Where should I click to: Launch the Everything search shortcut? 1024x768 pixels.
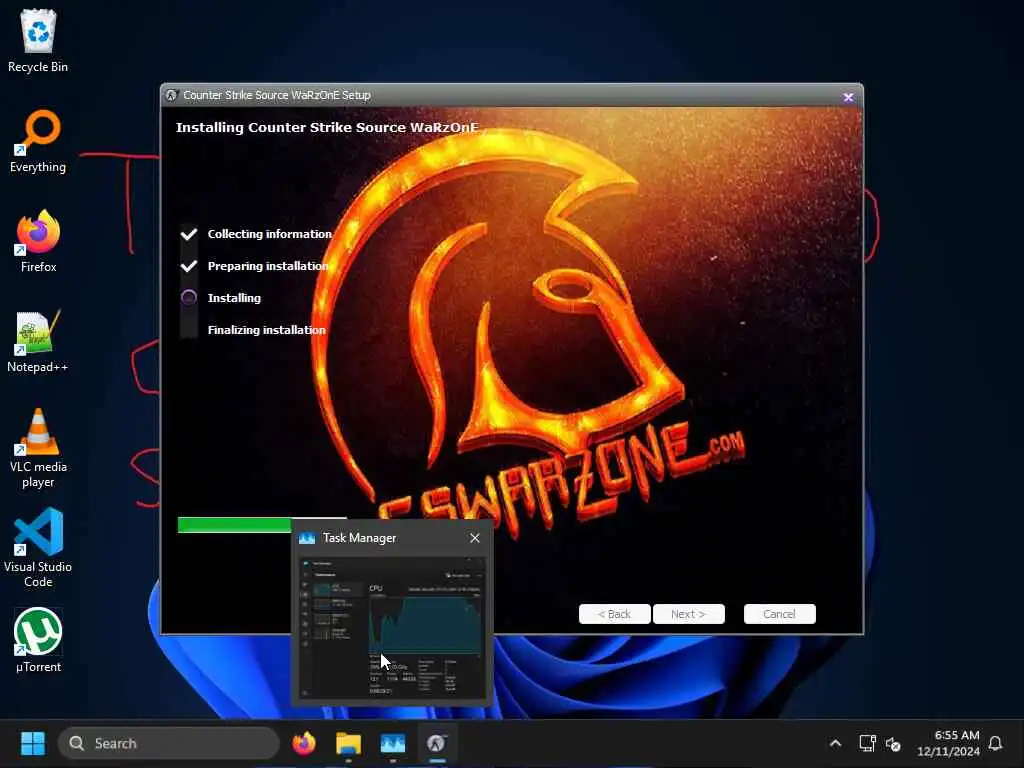tap(38, 142)
